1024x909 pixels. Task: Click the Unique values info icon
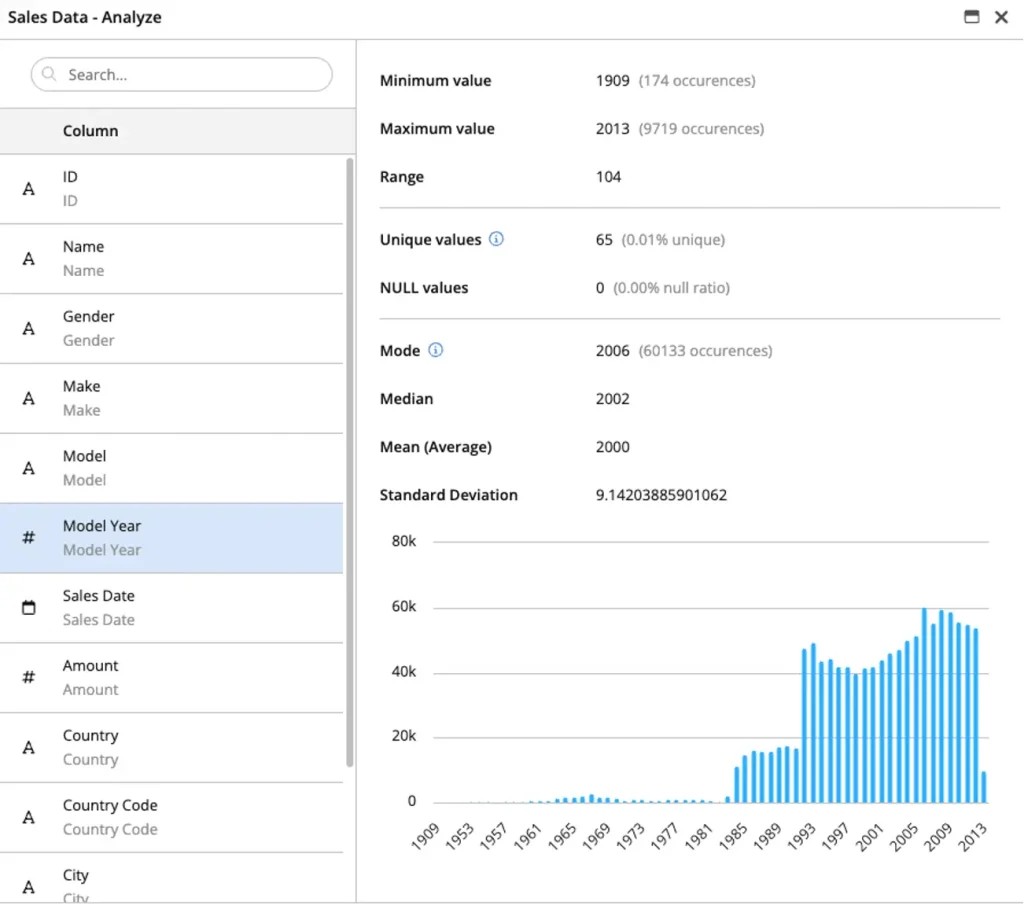tap(496, 239)
